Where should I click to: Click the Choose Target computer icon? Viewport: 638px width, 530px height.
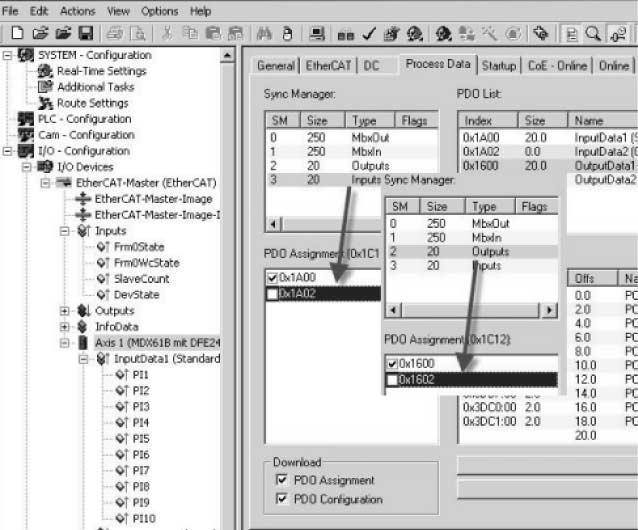(x=317, y=33)
